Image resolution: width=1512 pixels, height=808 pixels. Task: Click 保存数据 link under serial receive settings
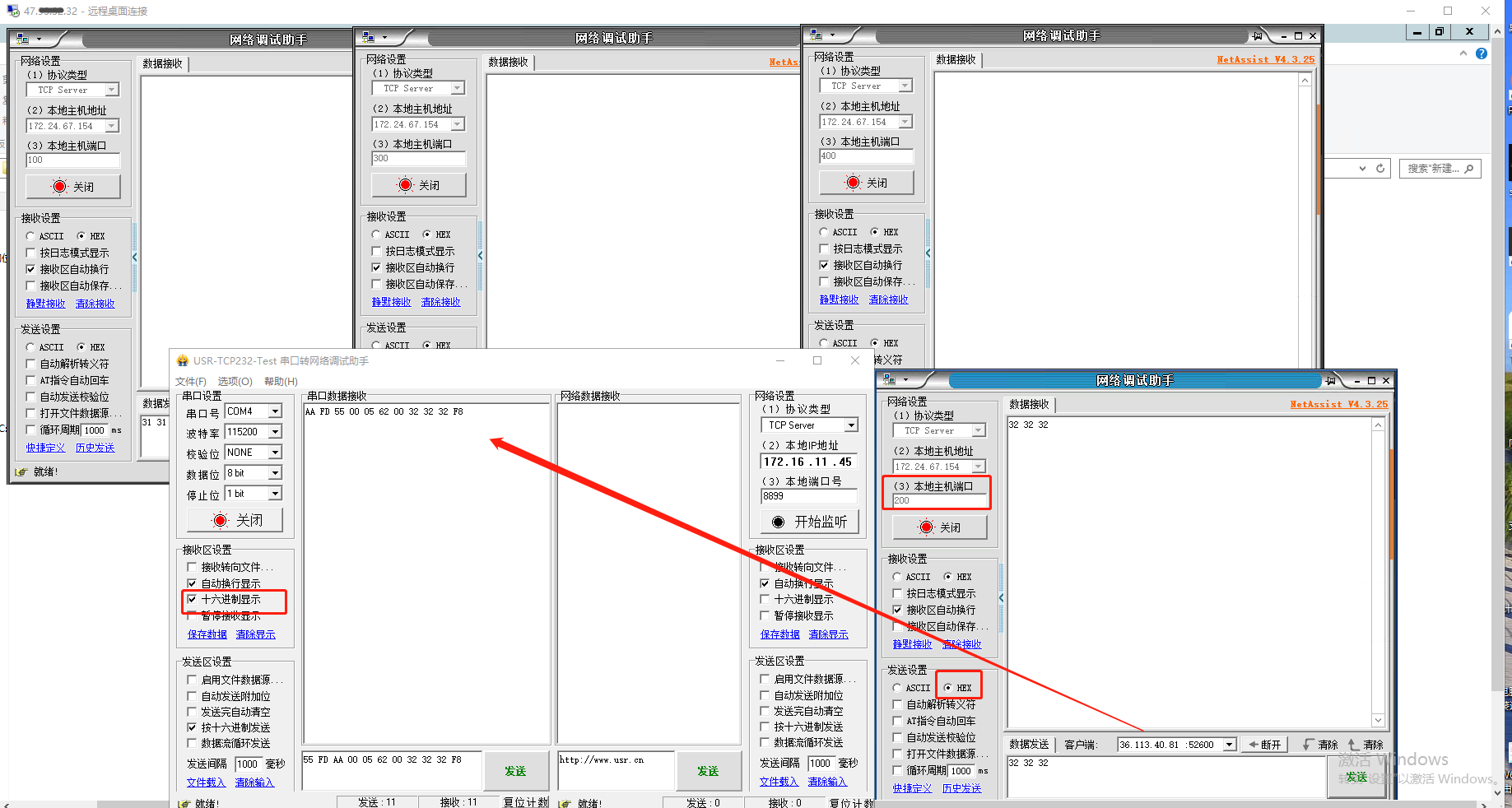[x=207, y=634]
